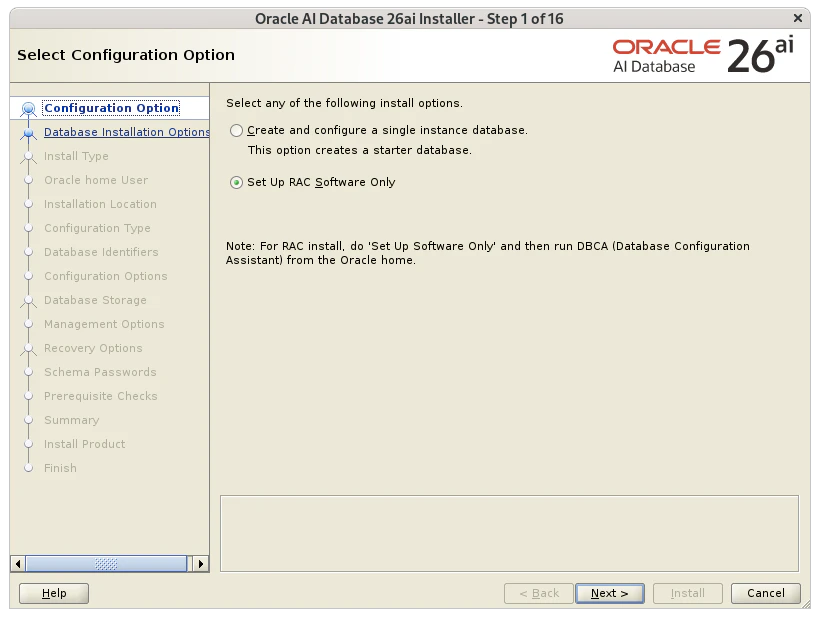Click the Prerequisite Checks step label
Screen dimensions: 820x618
100,396
